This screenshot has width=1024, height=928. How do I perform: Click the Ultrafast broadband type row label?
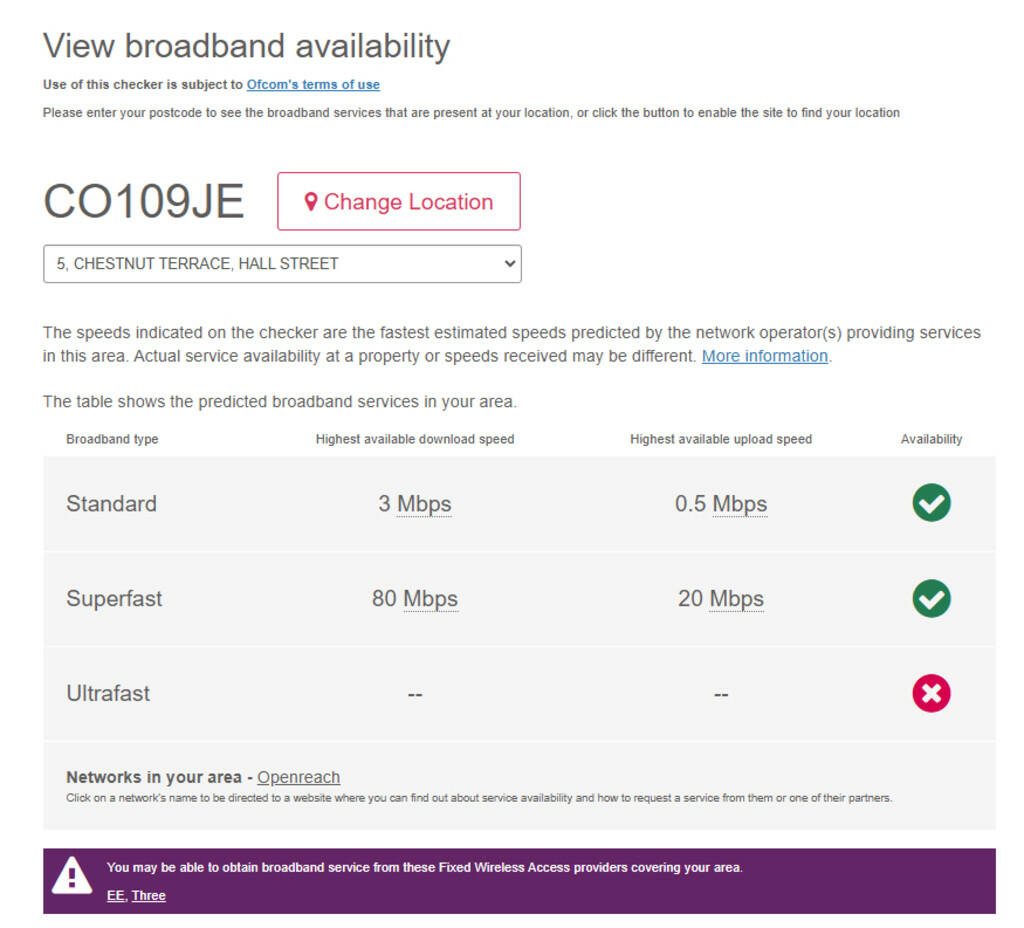tap(108, 693)
